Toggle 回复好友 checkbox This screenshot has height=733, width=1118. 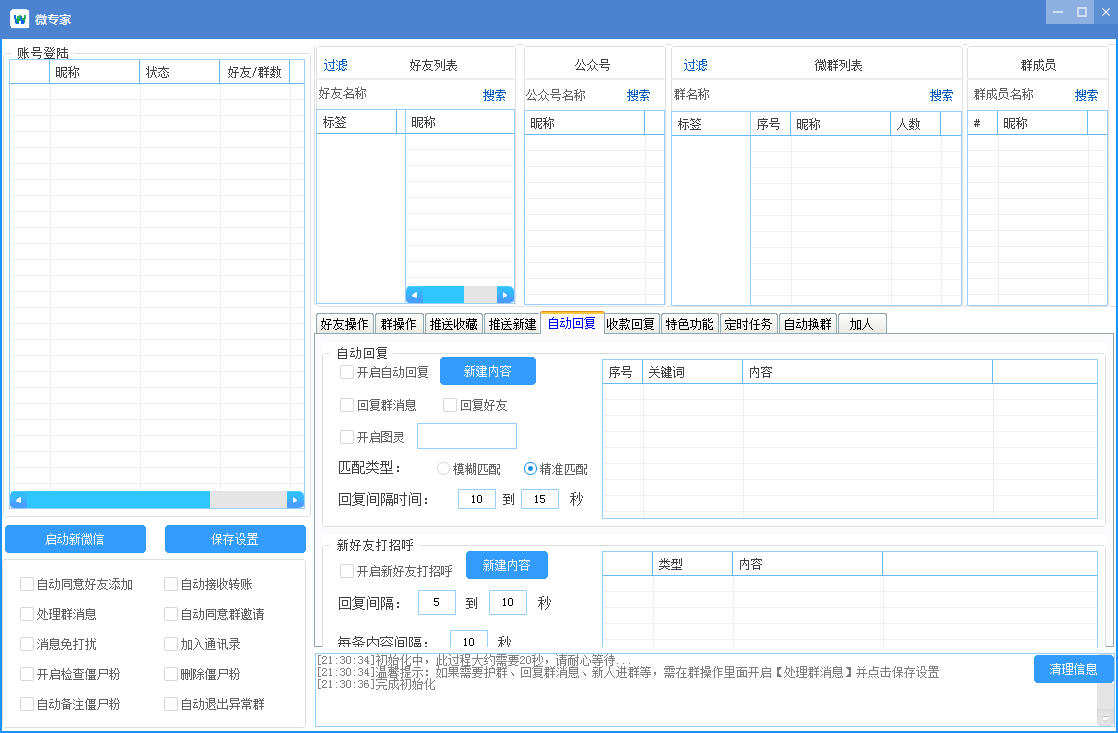(x=450, y=405)
